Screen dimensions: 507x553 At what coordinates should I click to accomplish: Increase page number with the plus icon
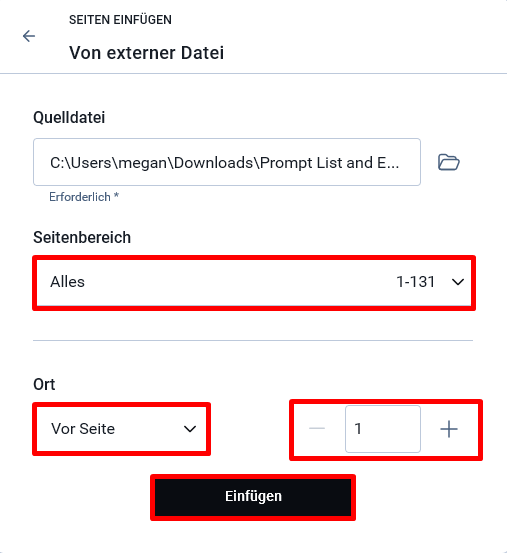click(449, 429)
